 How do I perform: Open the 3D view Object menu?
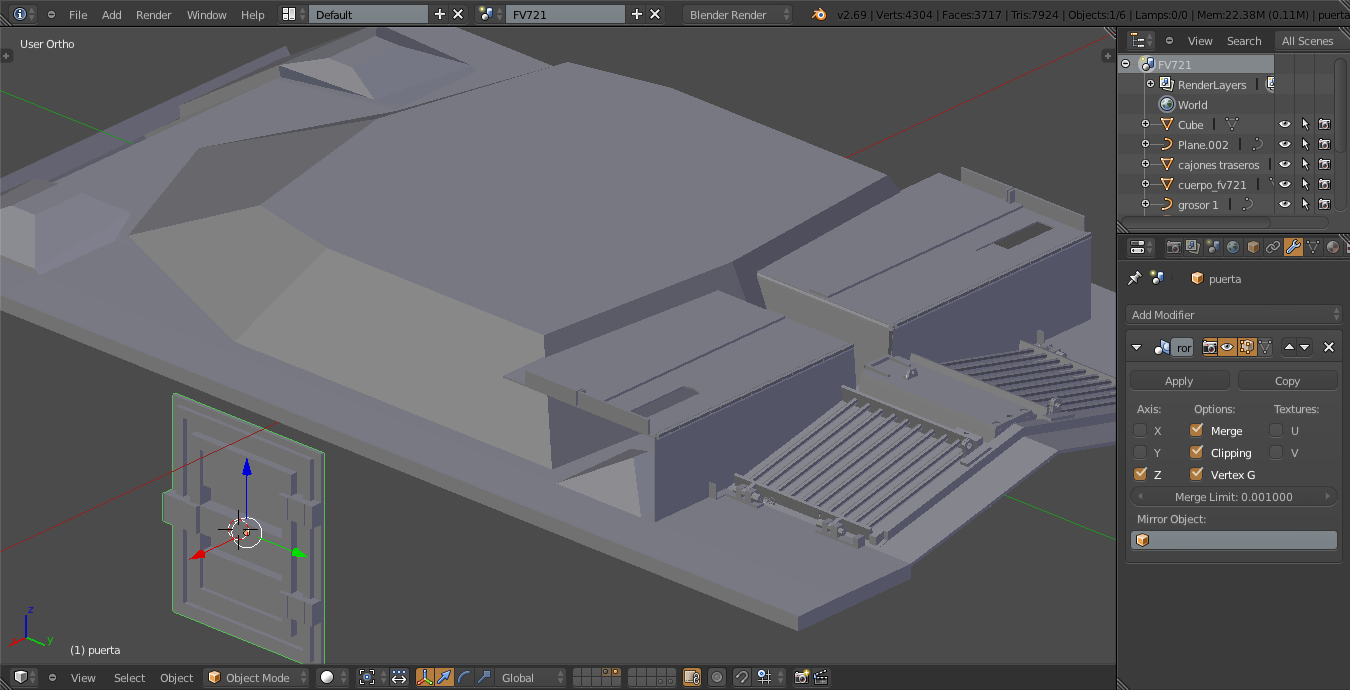(x=177, y=677)
